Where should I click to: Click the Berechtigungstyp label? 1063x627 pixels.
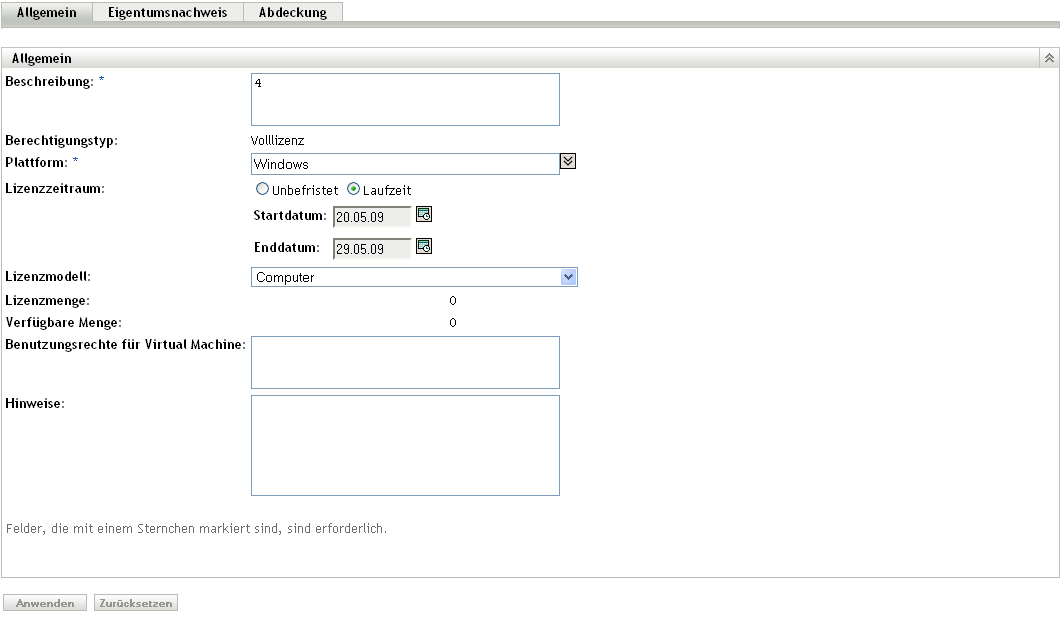coord(61,141)
